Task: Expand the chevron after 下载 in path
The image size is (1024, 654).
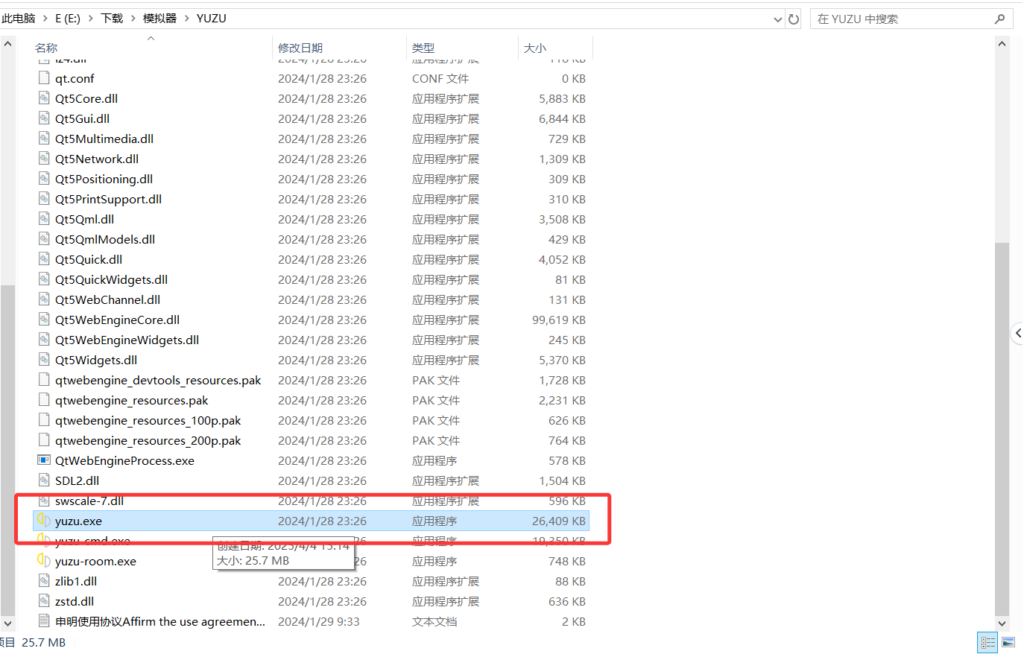Action: click(x=133, y=18)
